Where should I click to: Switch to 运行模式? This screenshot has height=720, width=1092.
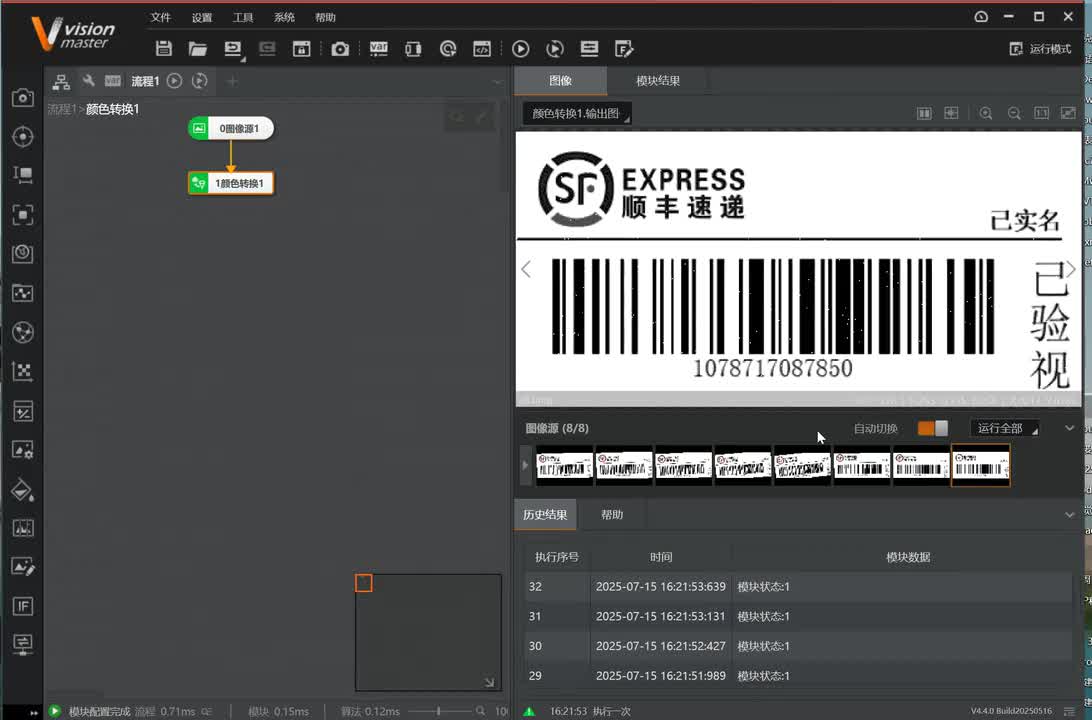click(1041, 49)
